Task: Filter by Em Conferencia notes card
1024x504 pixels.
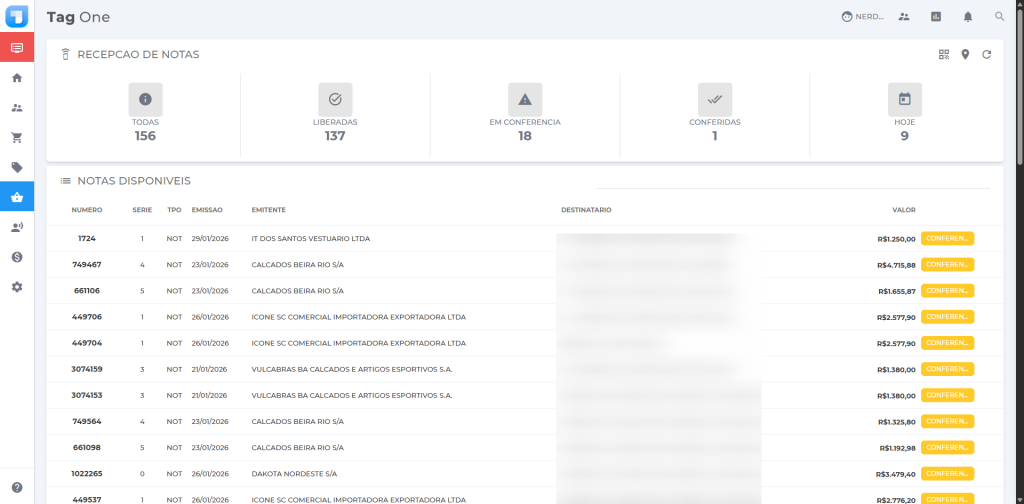Action: (x=524, y=112)
